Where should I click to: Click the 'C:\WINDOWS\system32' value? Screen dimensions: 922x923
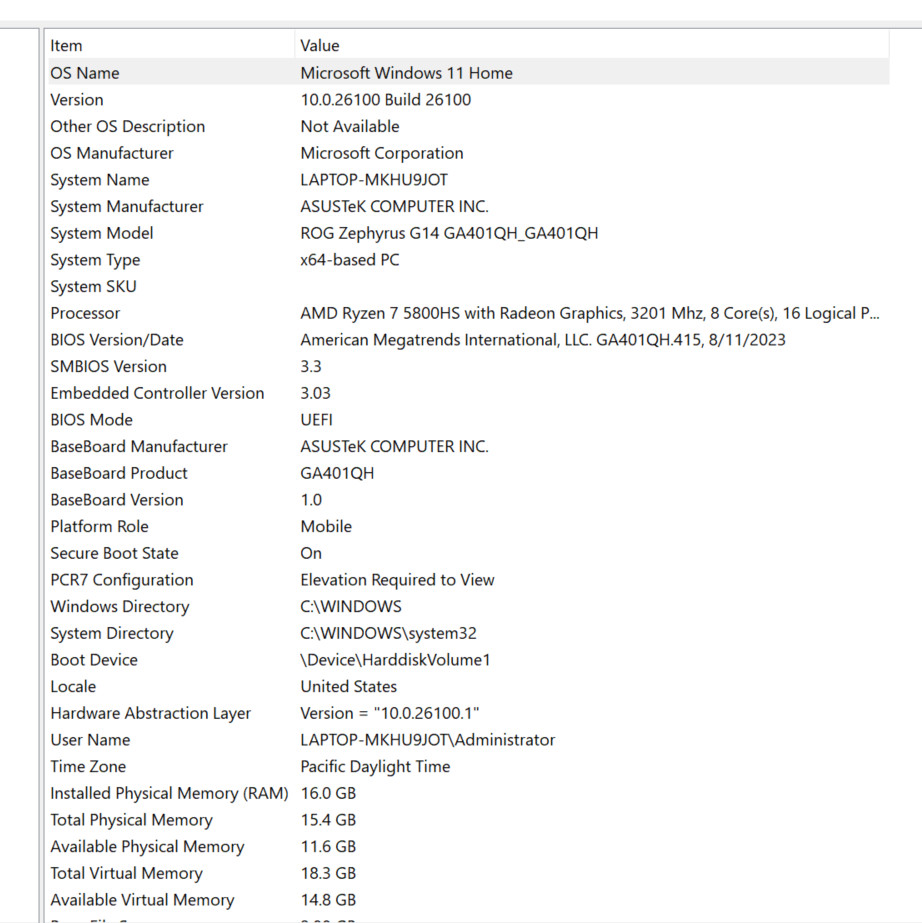389,633
